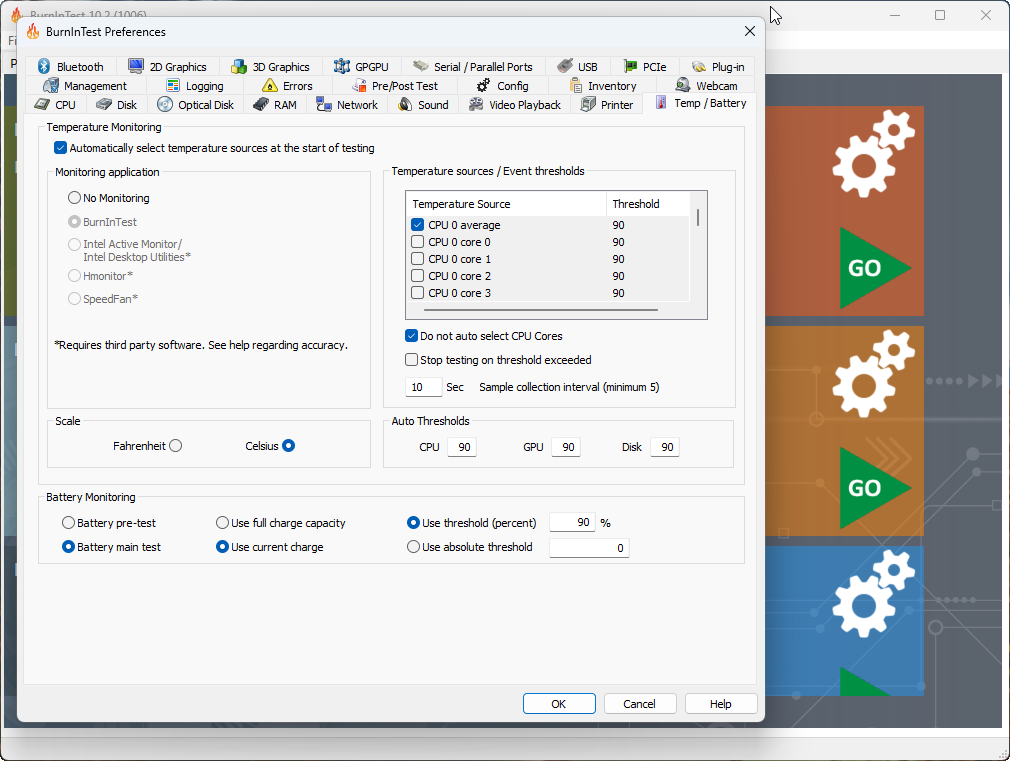Screen dimensions: 1010x761
Task: Maximize the BurnInTest main window
Action: 940,15
